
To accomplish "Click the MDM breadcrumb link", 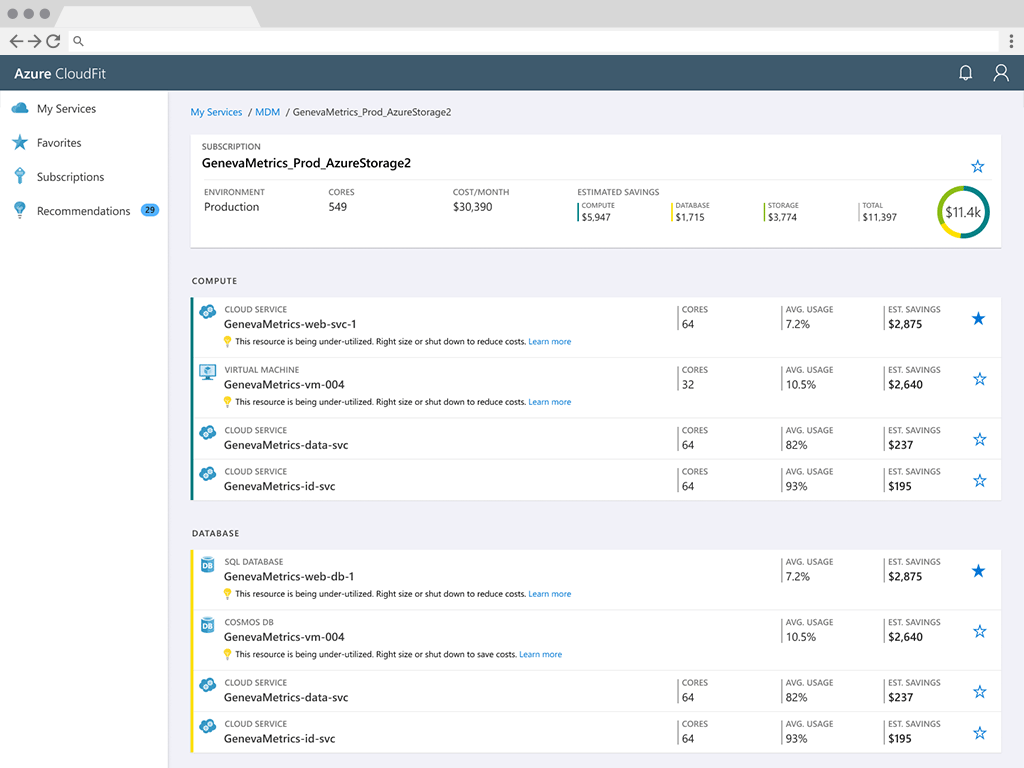I will point(267,112).
